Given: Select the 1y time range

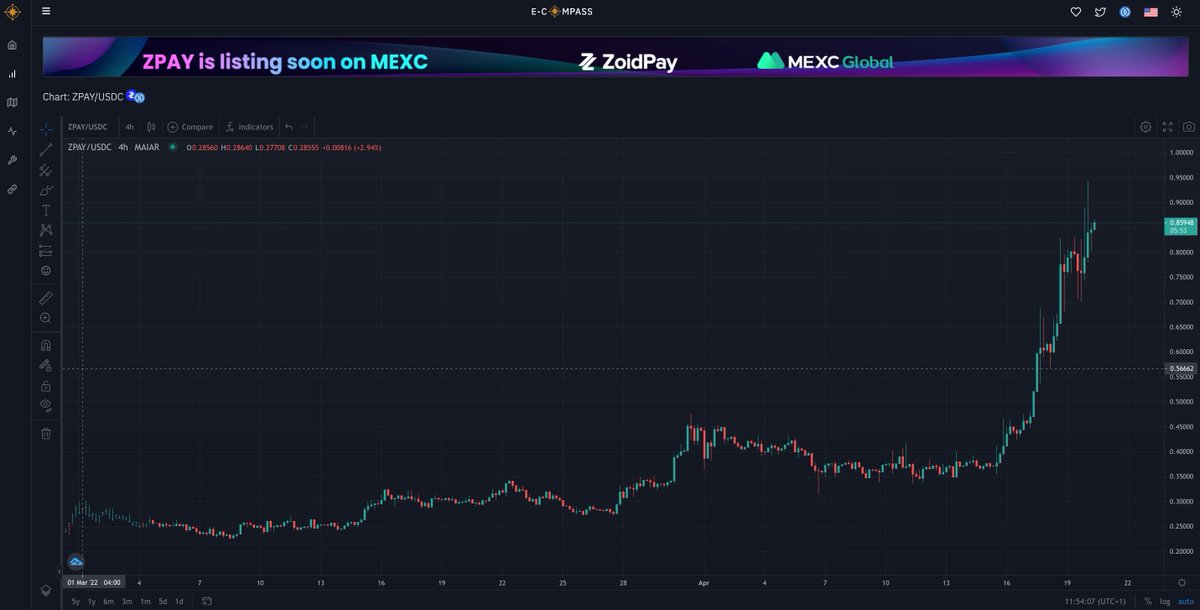Looking at the screenshot, I should point(92,601).
